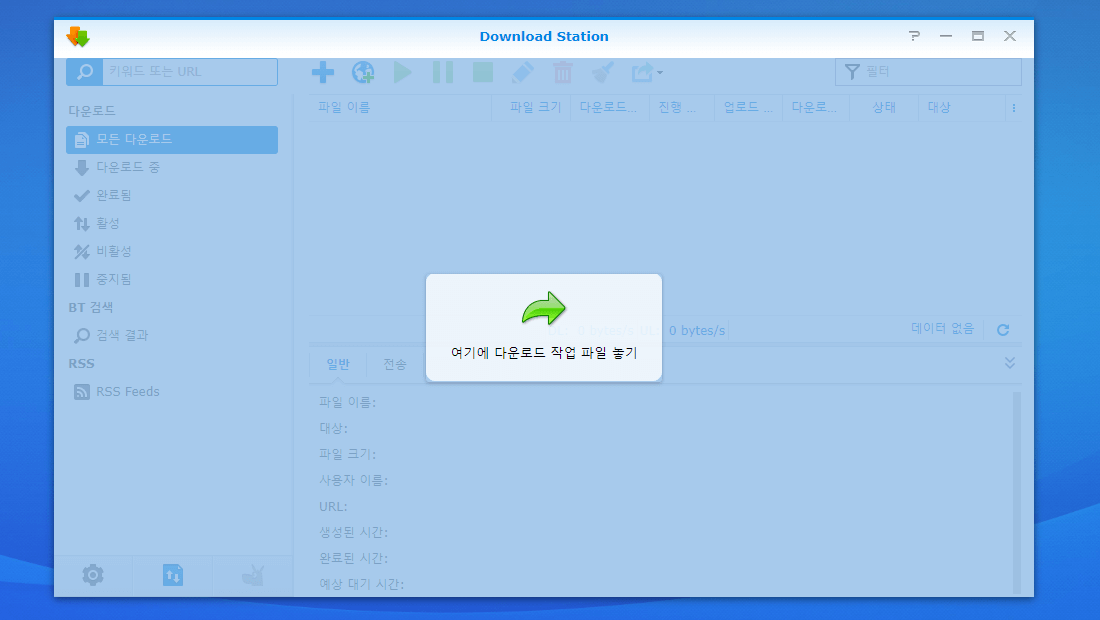Click the URL: label in details
1100x620 pixels.
tap(333, 506)
